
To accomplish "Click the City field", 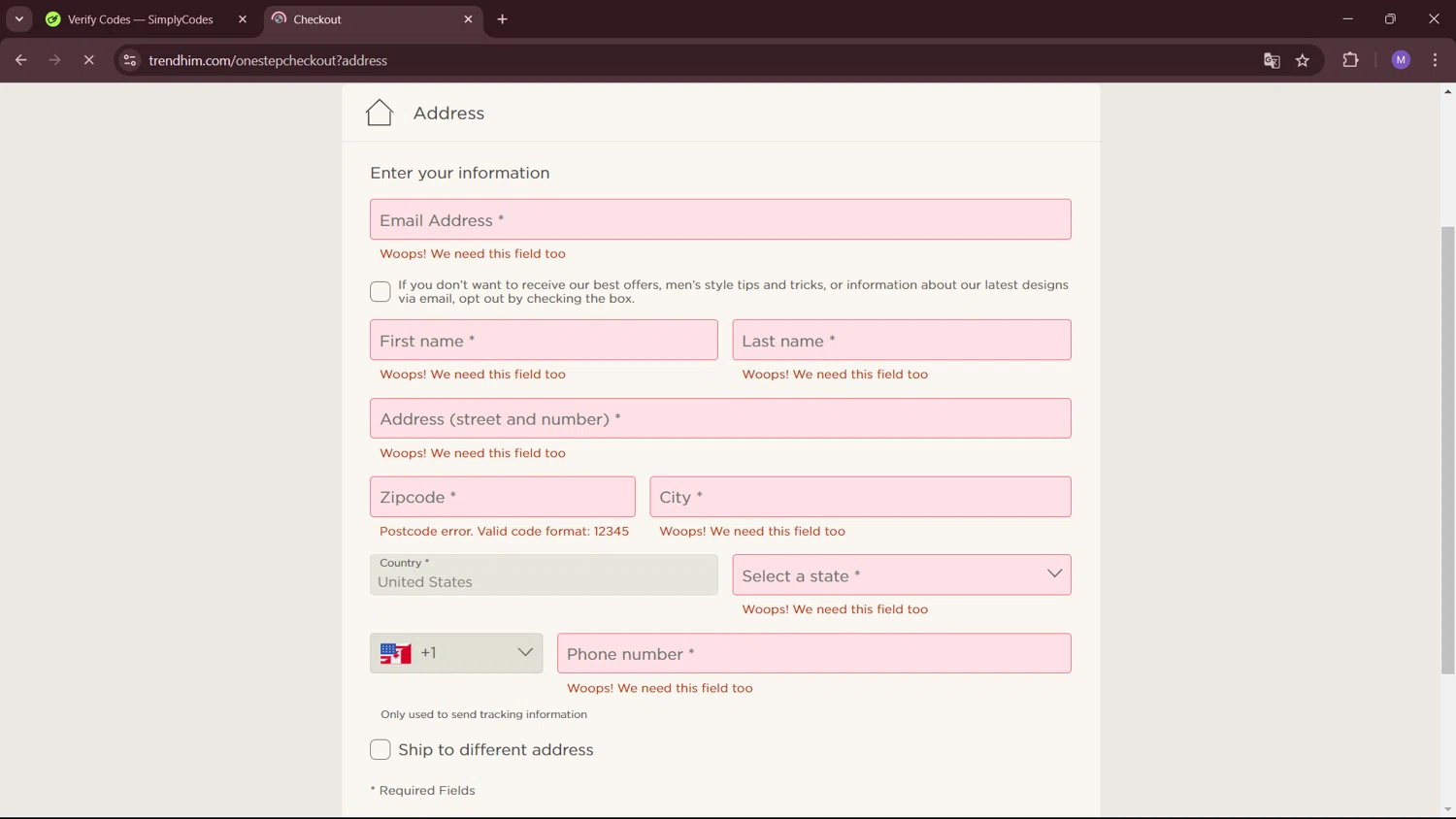I will click(x=860, y=497).
